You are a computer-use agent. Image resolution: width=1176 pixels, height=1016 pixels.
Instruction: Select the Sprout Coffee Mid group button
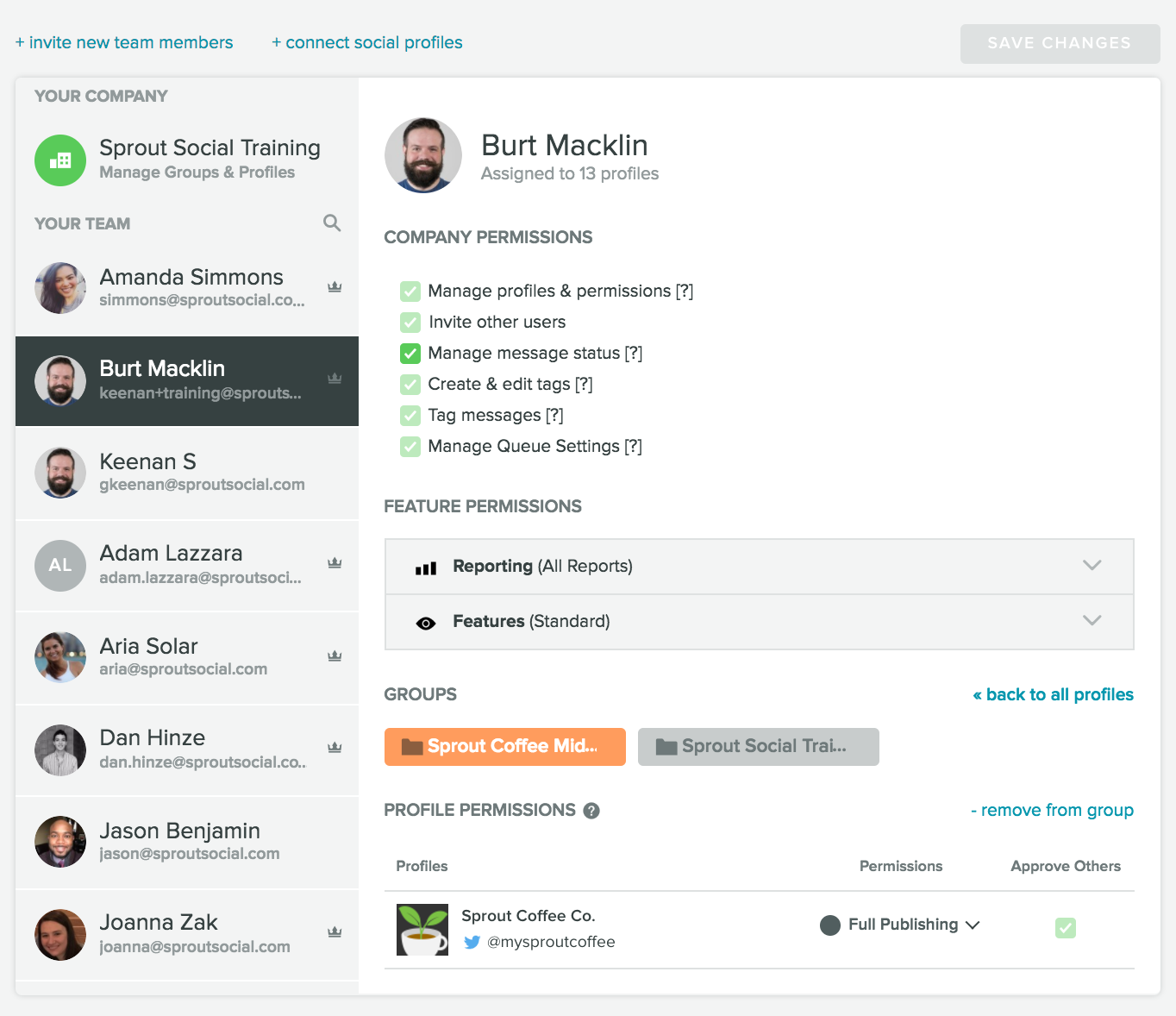tap(505, 747)
